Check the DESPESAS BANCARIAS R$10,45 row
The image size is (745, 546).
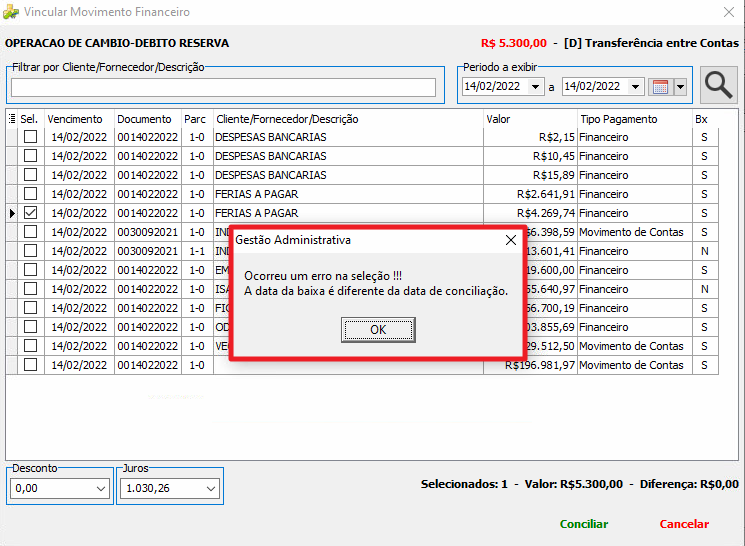tap(30, 156)
